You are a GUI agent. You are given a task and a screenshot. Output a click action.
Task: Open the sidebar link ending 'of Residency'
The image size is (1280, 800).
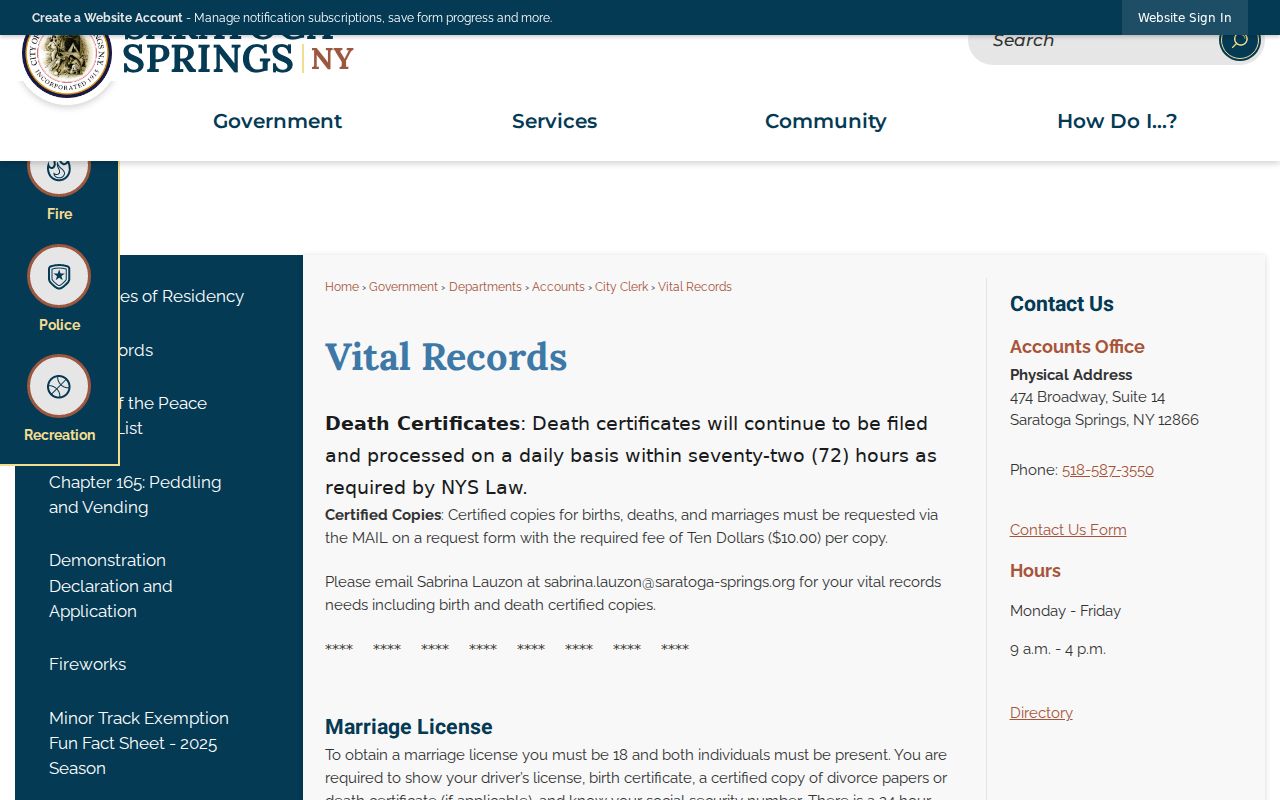[182, 296]
